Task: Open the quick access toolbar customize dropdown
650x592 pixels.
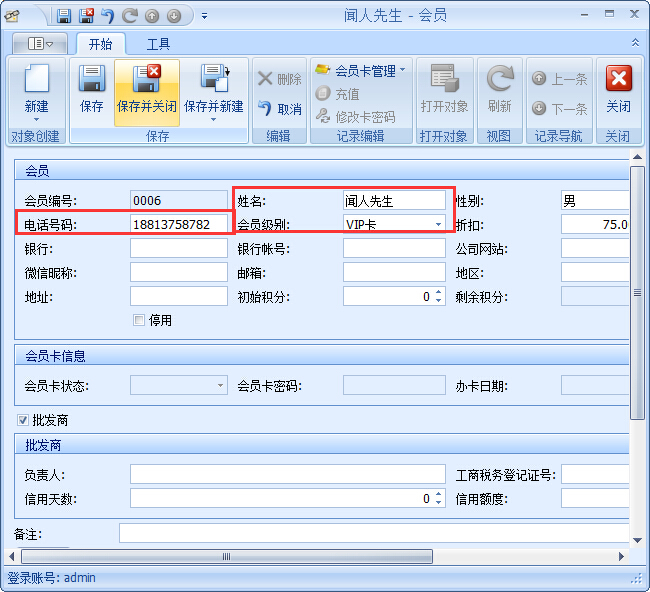Action: 204,16
